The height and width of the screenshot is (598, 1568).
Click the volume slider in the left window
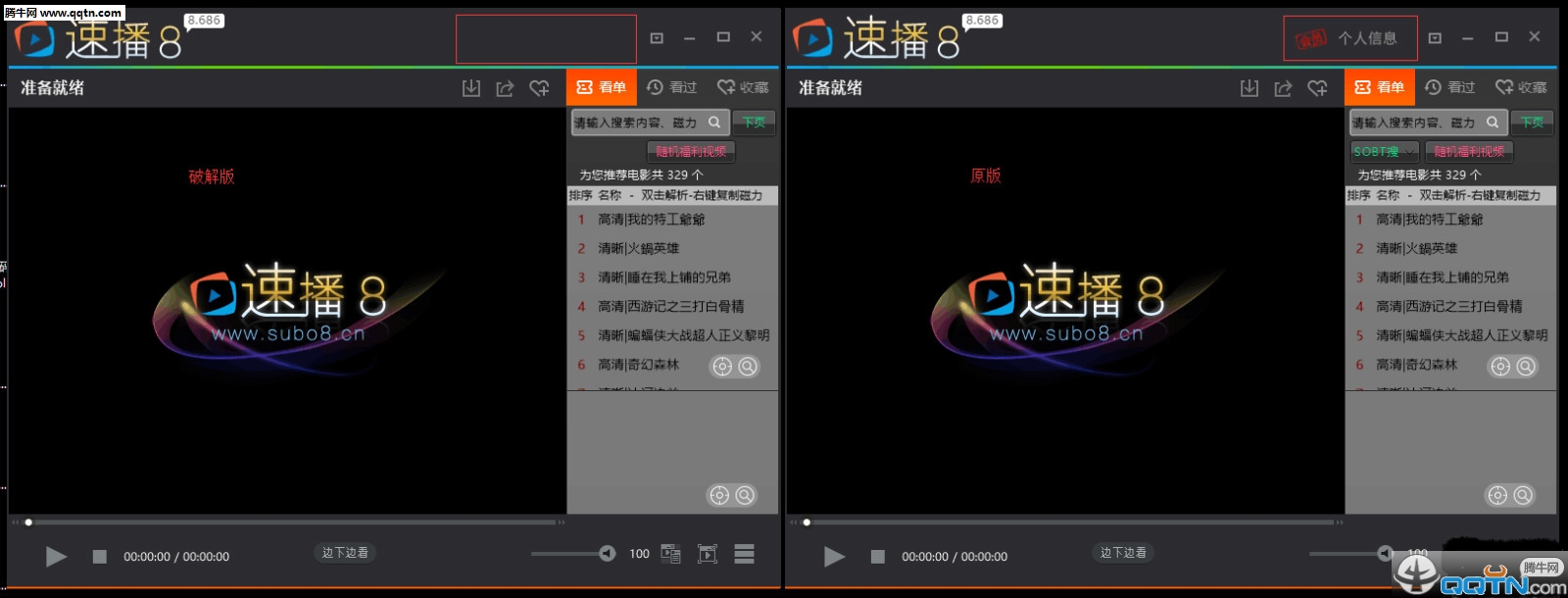click(573, 554)
